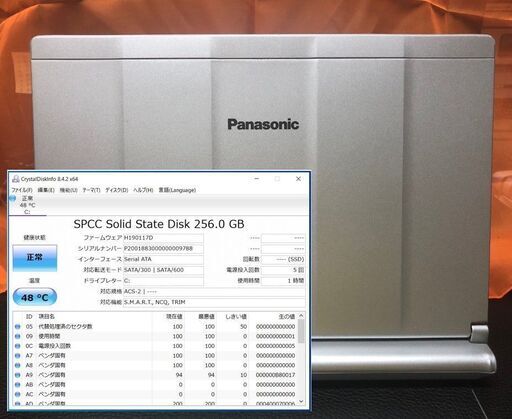Open the 機能(U) menu

click(68, 190)
